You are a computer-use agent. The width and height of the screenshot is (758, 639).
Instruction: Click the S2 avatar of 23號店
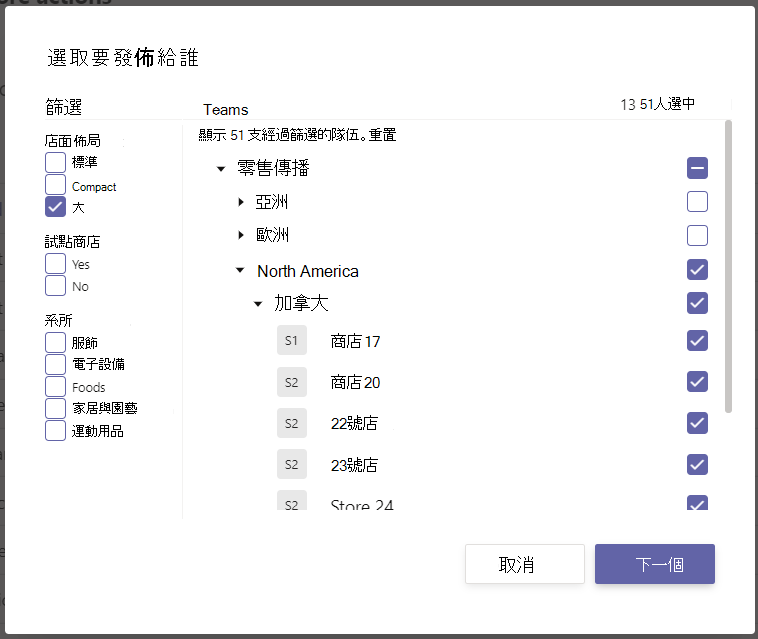[x=292, y=464]
